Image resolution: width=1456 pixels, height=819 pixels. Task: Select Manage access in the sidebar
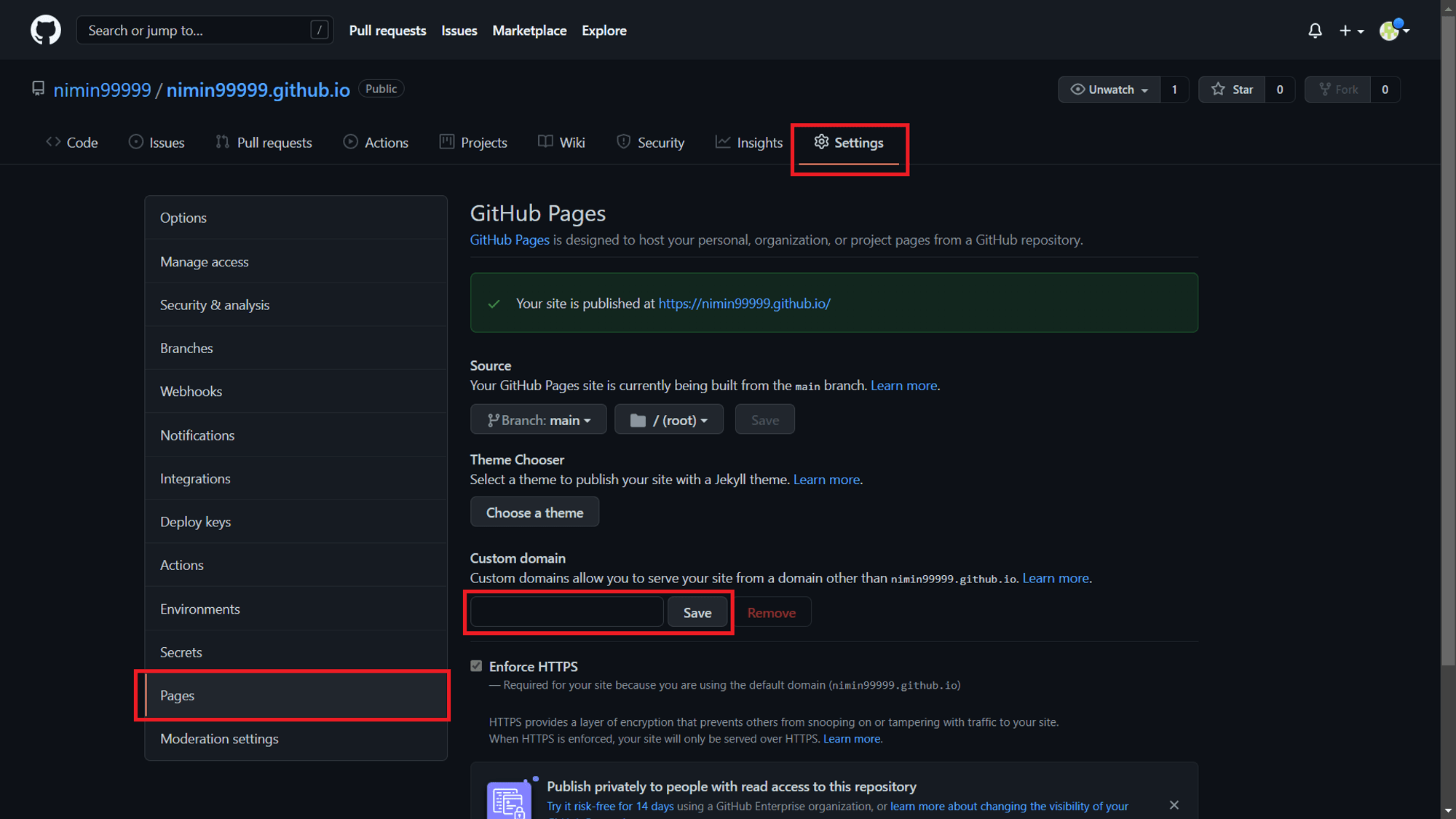[x=296, y=261]
